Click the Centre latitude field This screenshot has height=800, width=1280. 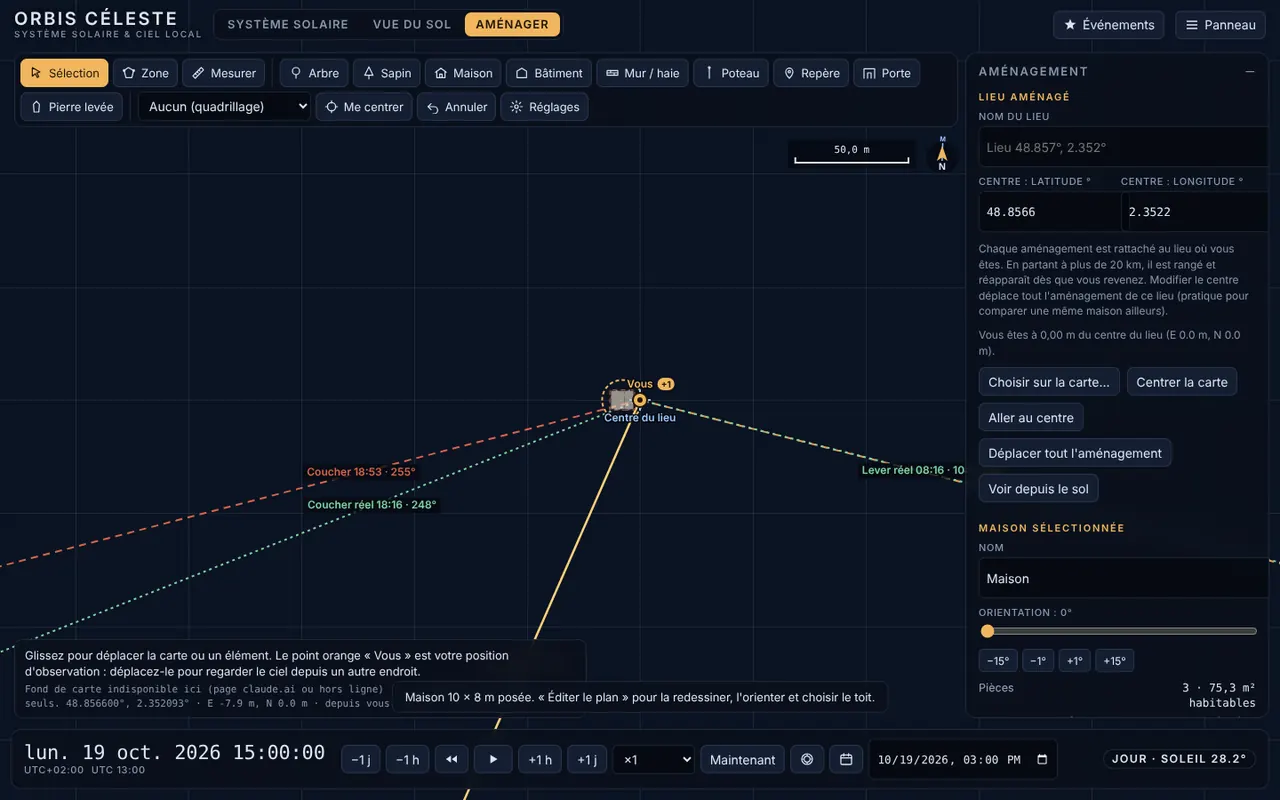[x=1049, y=212]
